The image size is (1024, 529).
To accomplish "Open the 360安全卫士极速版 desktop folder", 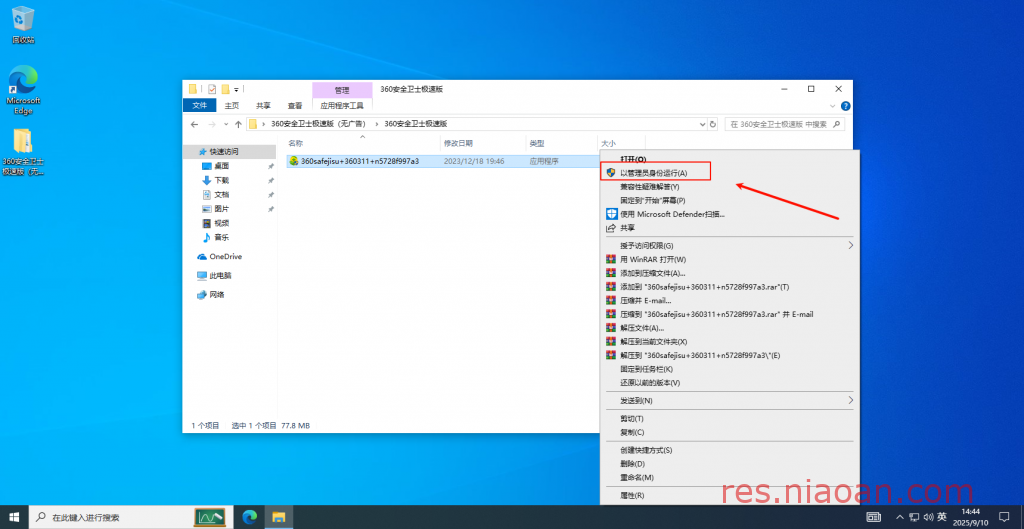I will pyautogui.click(x=23, y=152).
